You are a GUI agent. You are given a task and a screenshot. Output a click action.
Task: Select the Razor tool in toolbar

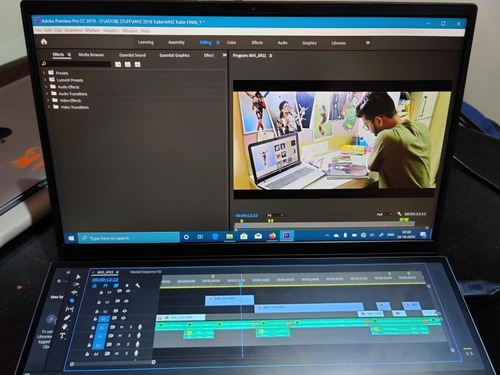72,301
